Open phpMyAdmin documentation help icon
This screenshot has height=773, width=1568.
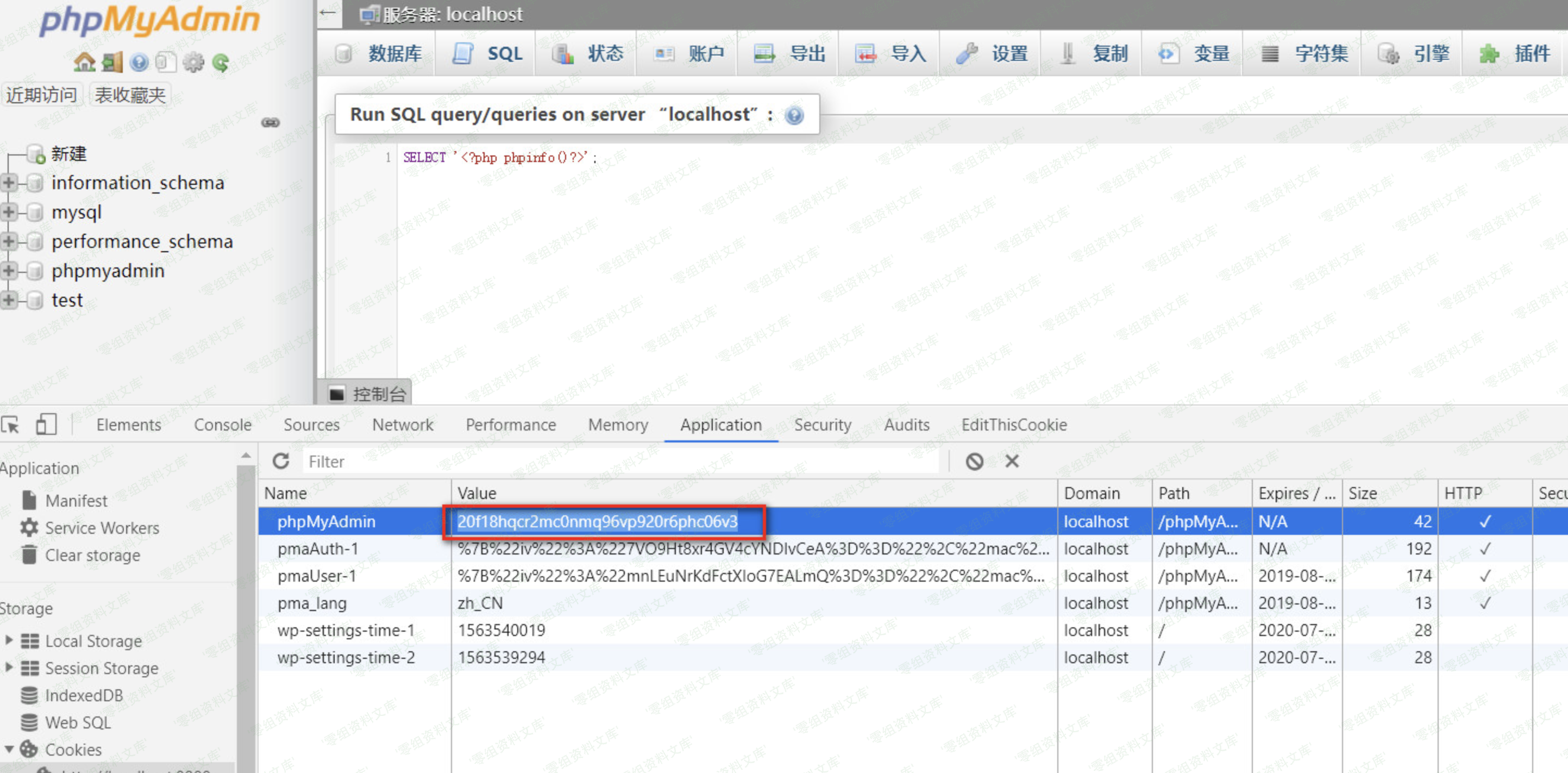140,62
